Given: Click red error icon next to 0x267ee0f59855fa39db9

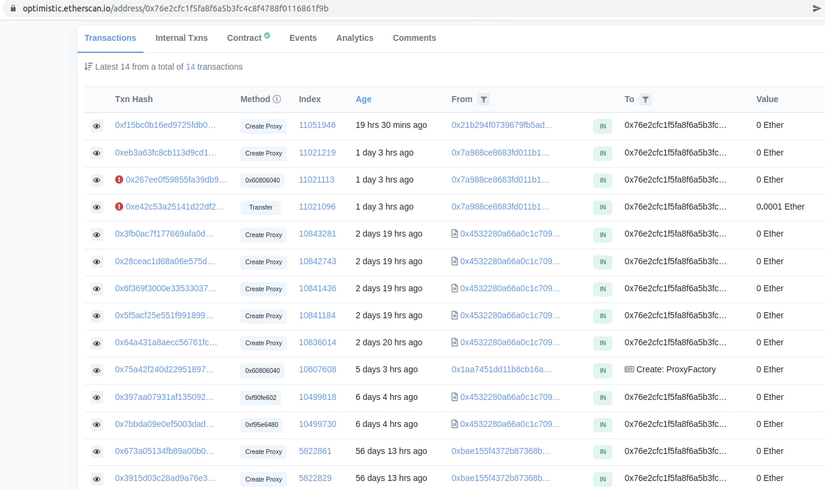Looking at the screenshot, I should 119,180.
